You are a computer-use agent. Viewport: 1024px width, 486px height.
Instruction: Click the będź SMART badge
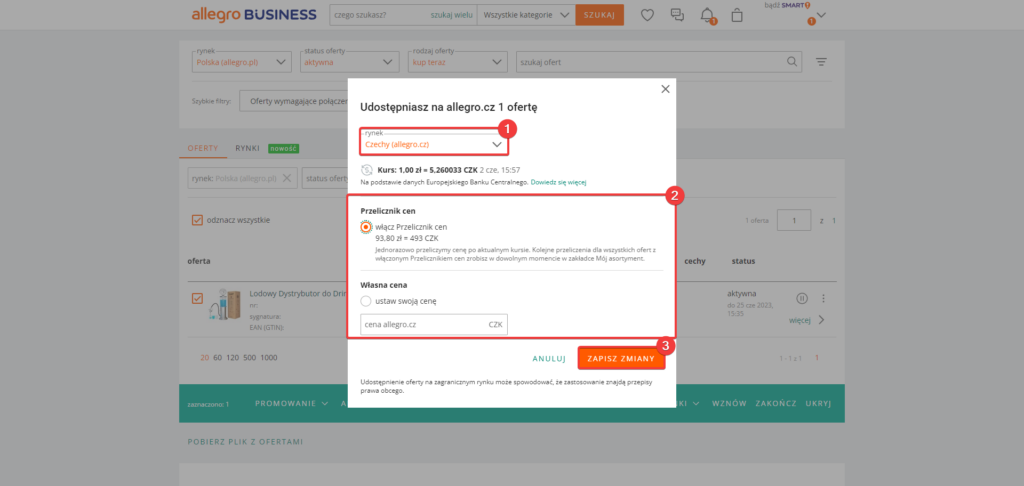[787, 5]
